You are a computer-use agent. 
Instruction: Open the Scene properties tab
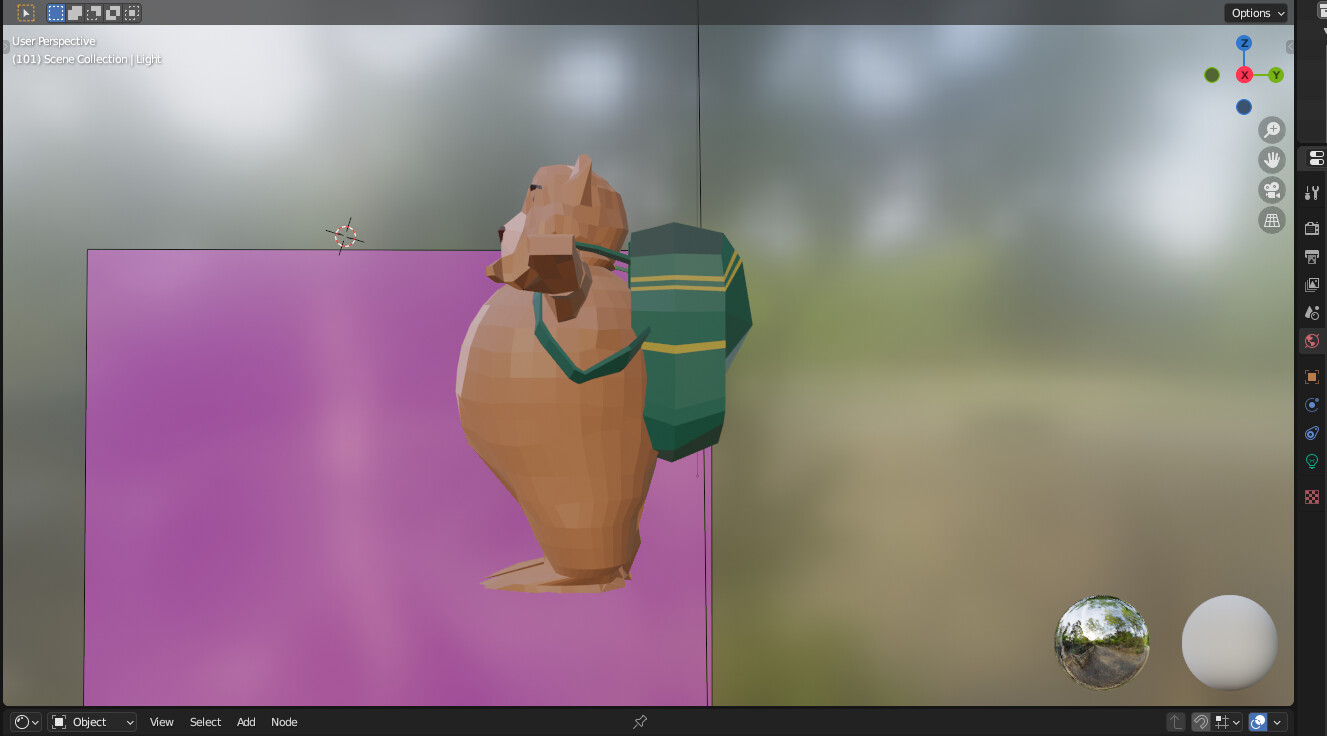point(1312,313)
